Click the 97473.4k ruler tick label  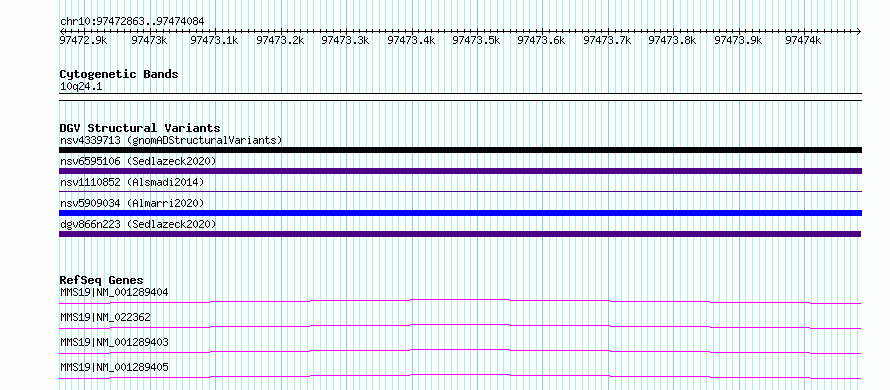click(x=411, y=40)
